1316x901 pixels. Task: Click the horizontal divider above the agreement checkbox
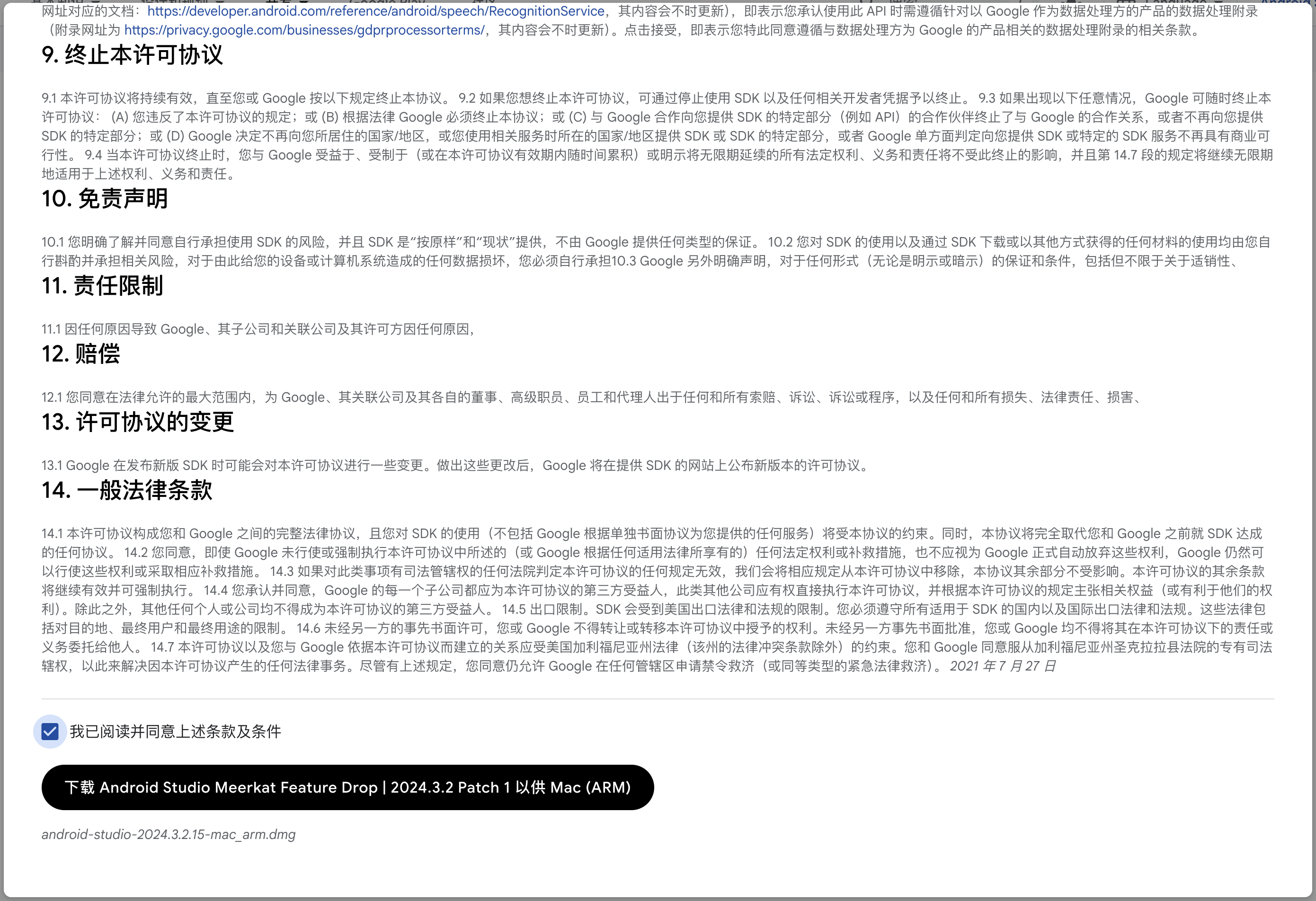tap(657, 699)
